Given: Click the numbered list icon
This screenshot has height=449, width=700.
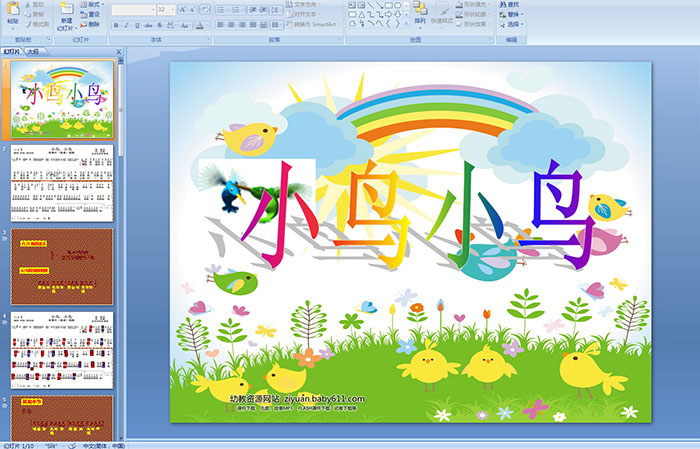Looking at the screenshot, I should (237, 10).
